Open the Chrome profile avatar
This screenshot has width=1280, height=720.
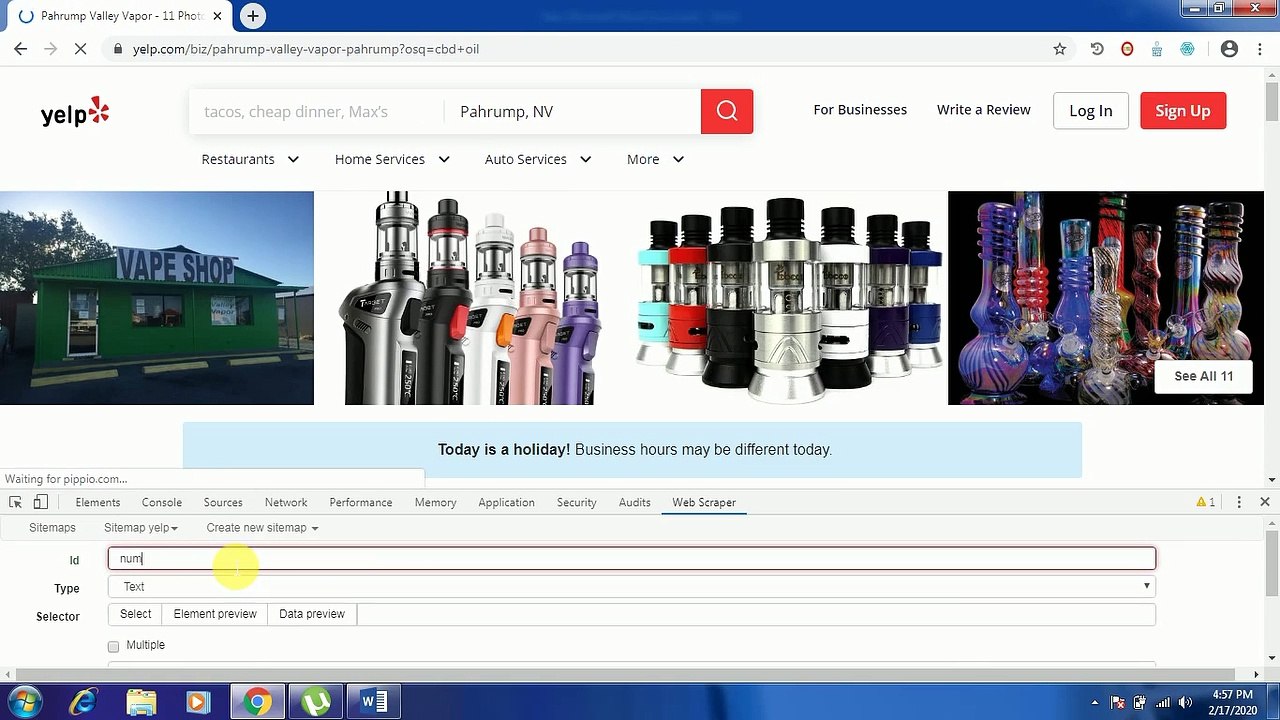click(x=1230, y=49)
